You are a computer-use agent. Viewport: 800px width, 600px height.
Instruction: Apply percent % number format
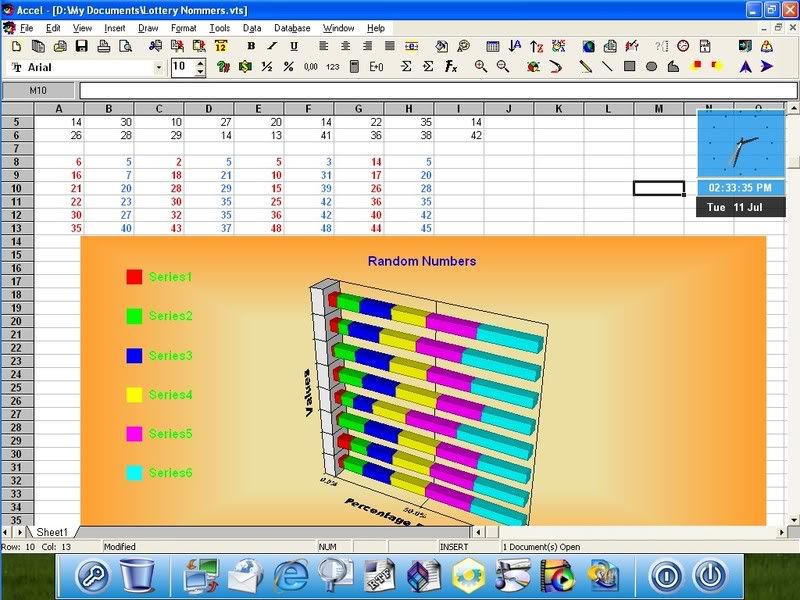288,66
